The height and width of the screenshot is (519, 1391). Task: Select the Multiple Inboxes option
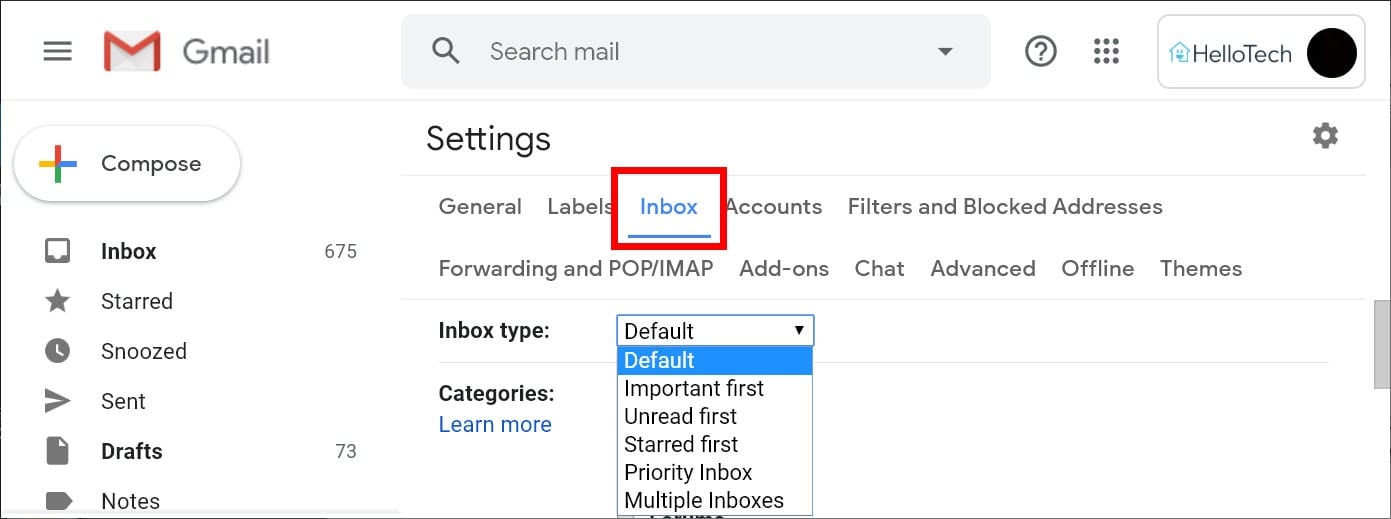(x=704, y=500)
